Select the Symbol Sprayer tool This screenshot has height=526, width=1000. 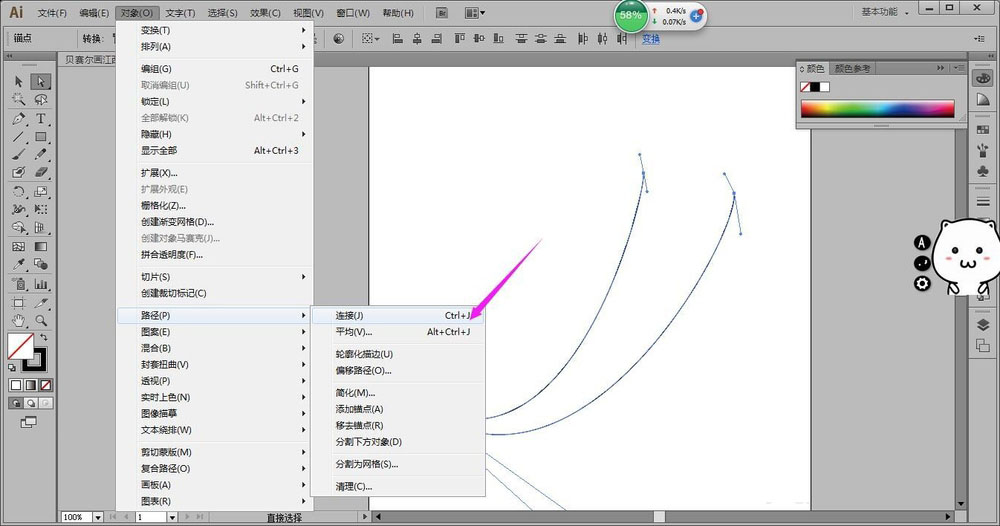tap(18, 284)
